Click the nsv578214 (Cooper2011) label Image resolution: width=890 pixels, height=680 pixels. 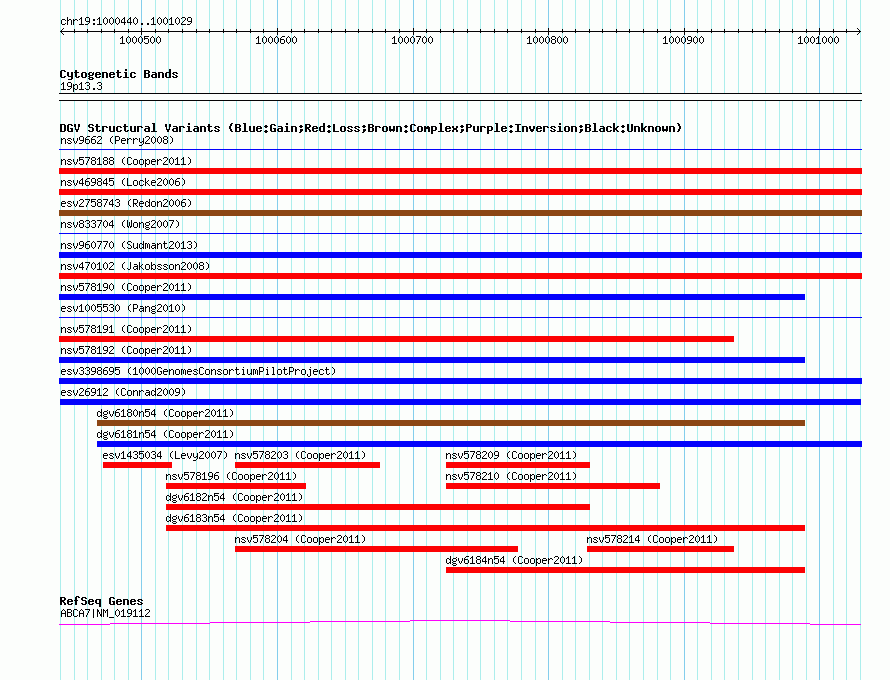click(652, 539)
